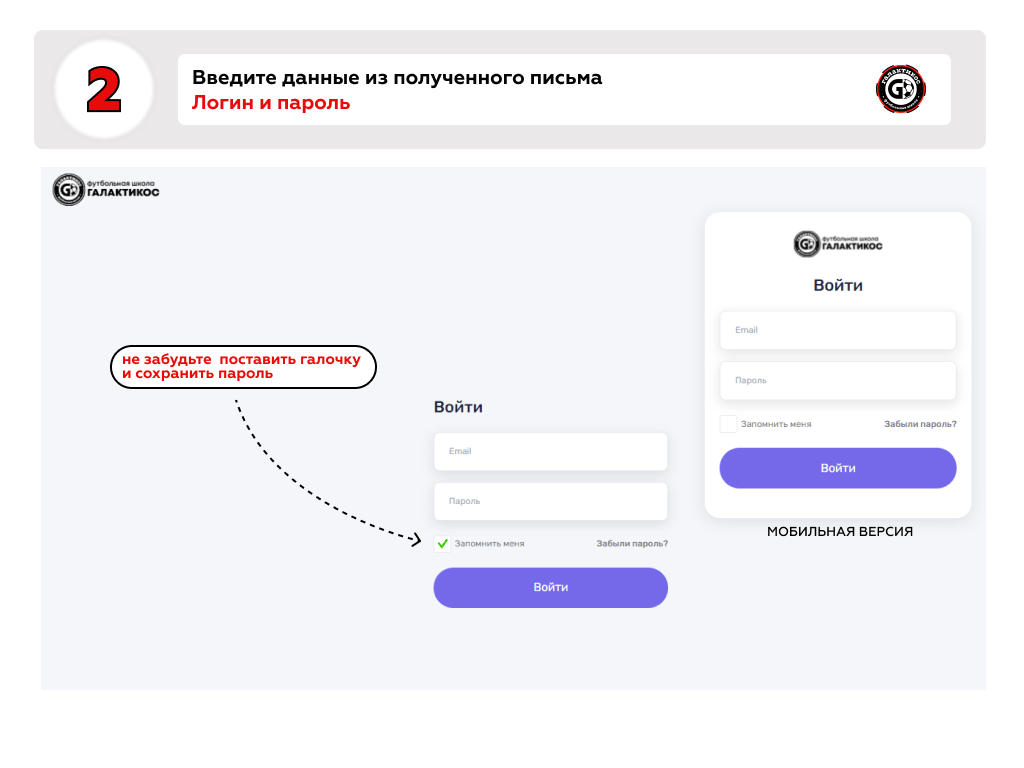The width and height of the screenshot is (1024, 768).
Task: Click the purple 'Войти' button in mobile card
Action: tap(838, 468)
